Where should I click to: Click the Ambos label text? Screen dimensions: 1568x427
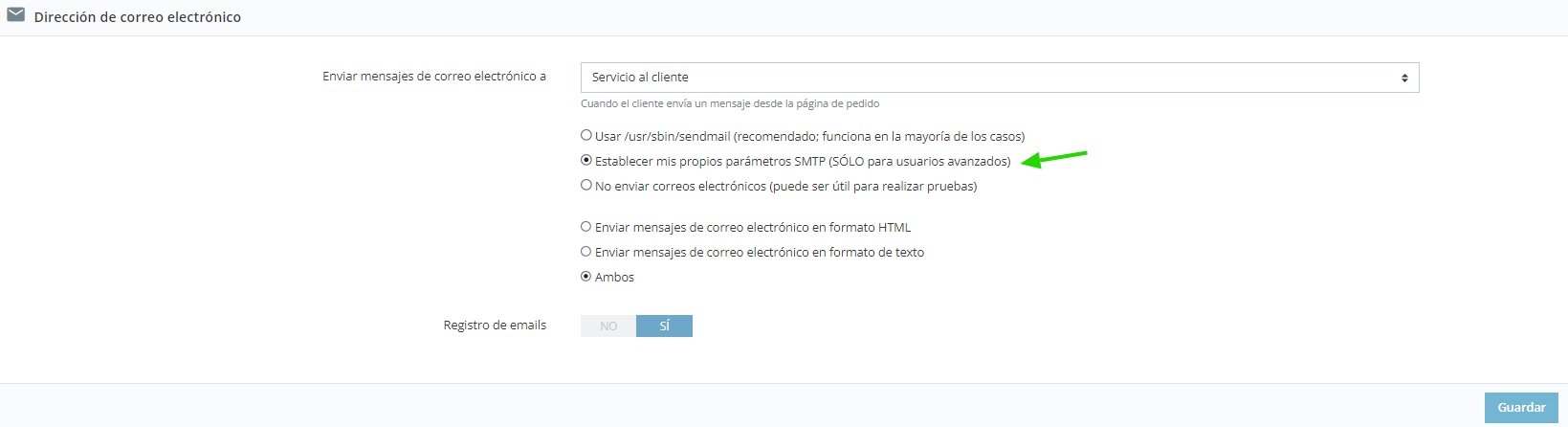click(x=614, y=278)
